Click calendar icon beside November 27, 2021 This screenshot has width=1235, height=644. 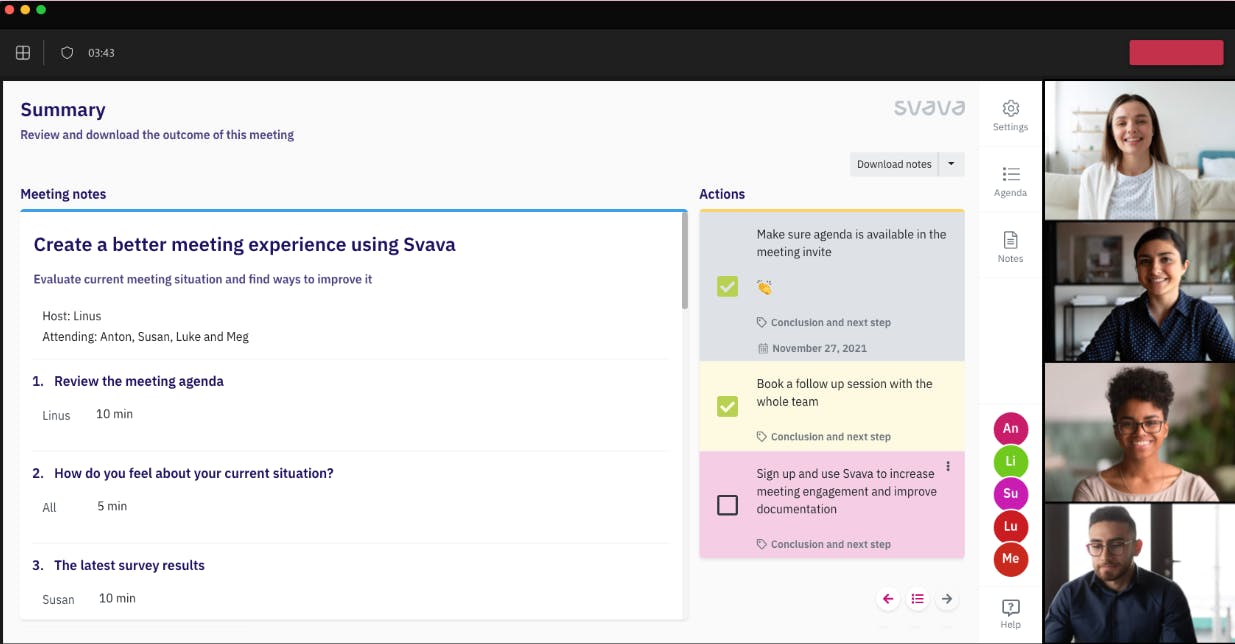pyautogui.click(x=763, y=349)
